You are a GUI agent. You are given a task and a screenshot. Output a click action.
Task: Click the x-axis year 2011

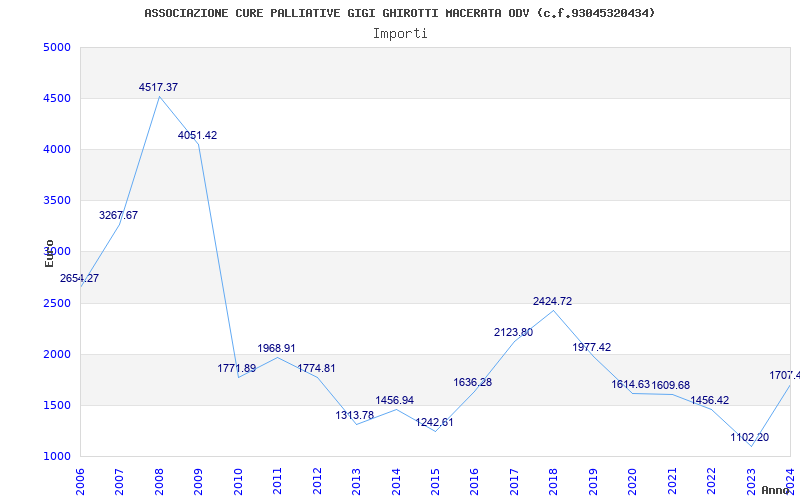coord(278,482)
